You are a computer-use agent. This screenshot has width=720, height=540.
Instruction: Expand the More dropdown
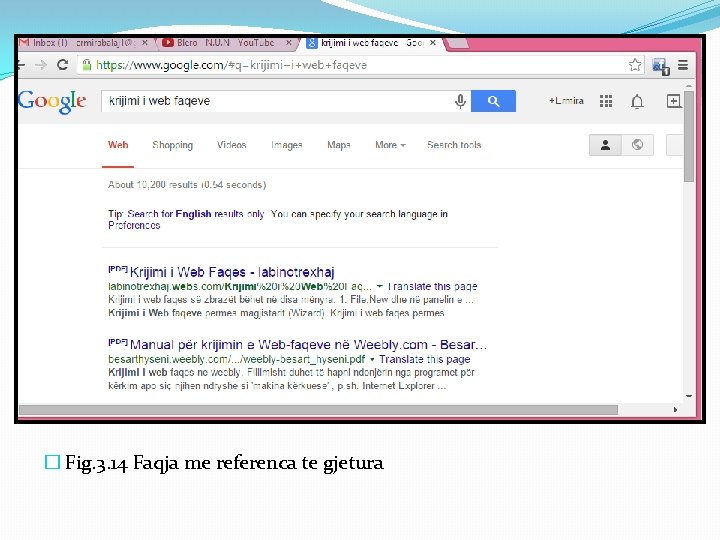tap(390, 145)
